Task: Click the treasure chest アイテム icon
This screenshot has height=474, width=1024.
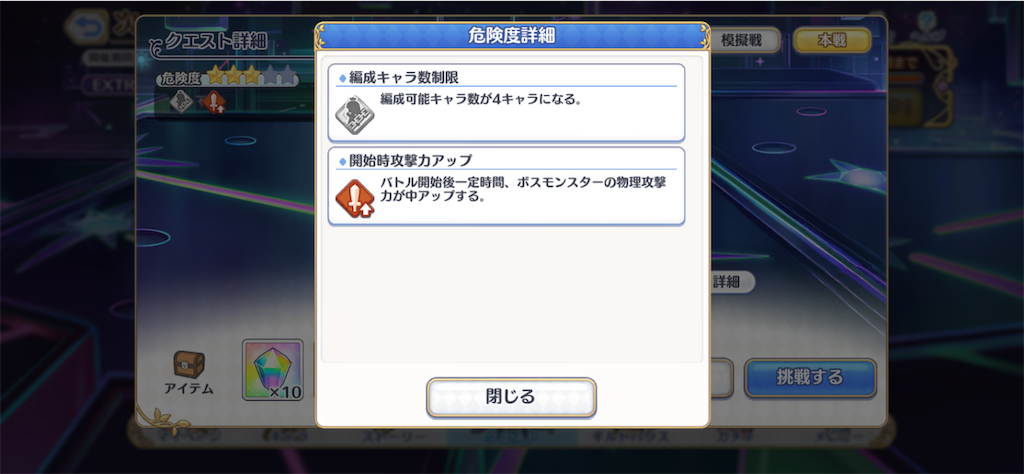Action: tap(189, 364)
